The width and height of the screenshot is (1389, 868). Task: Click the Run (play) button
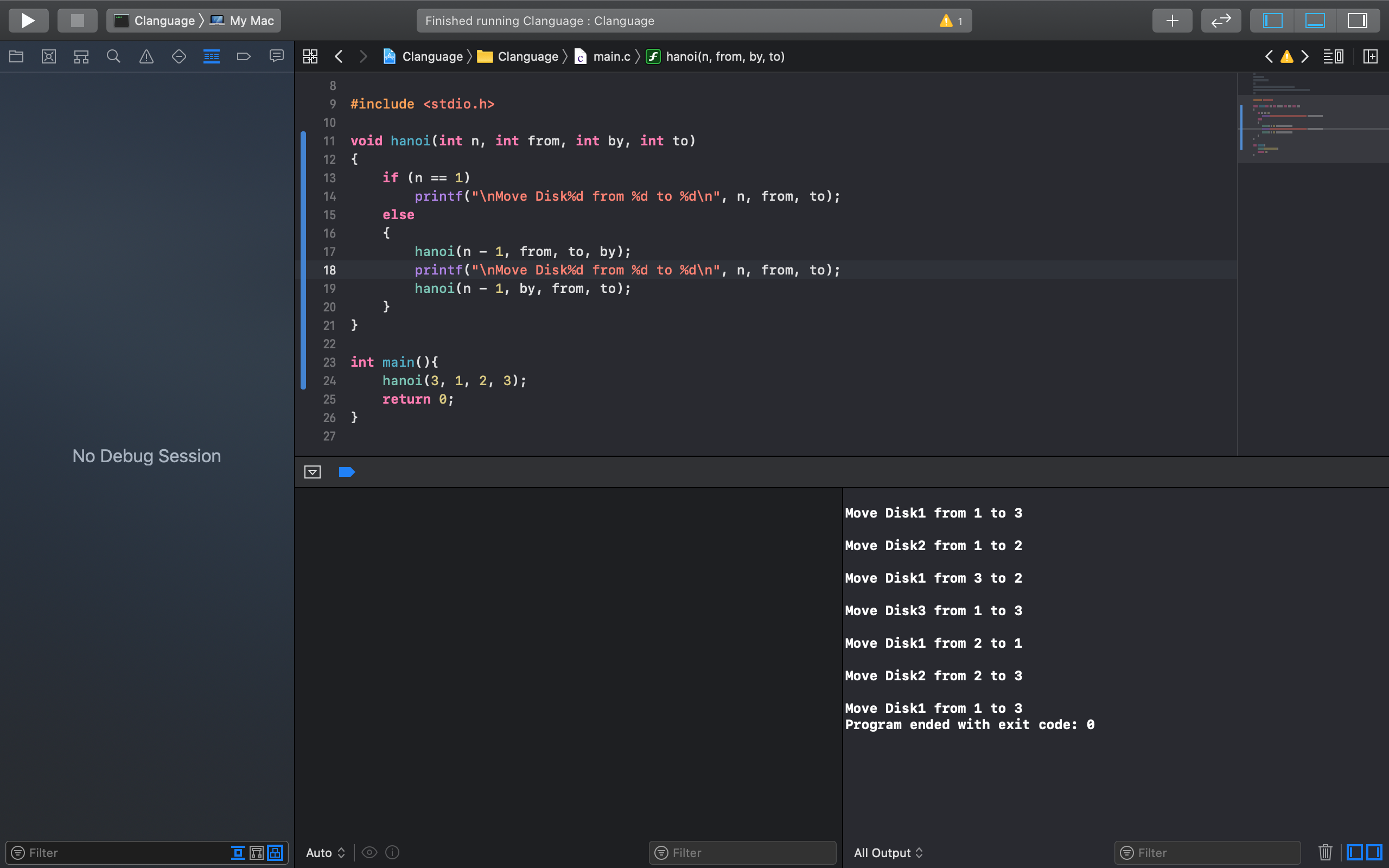tap(28, 21)
